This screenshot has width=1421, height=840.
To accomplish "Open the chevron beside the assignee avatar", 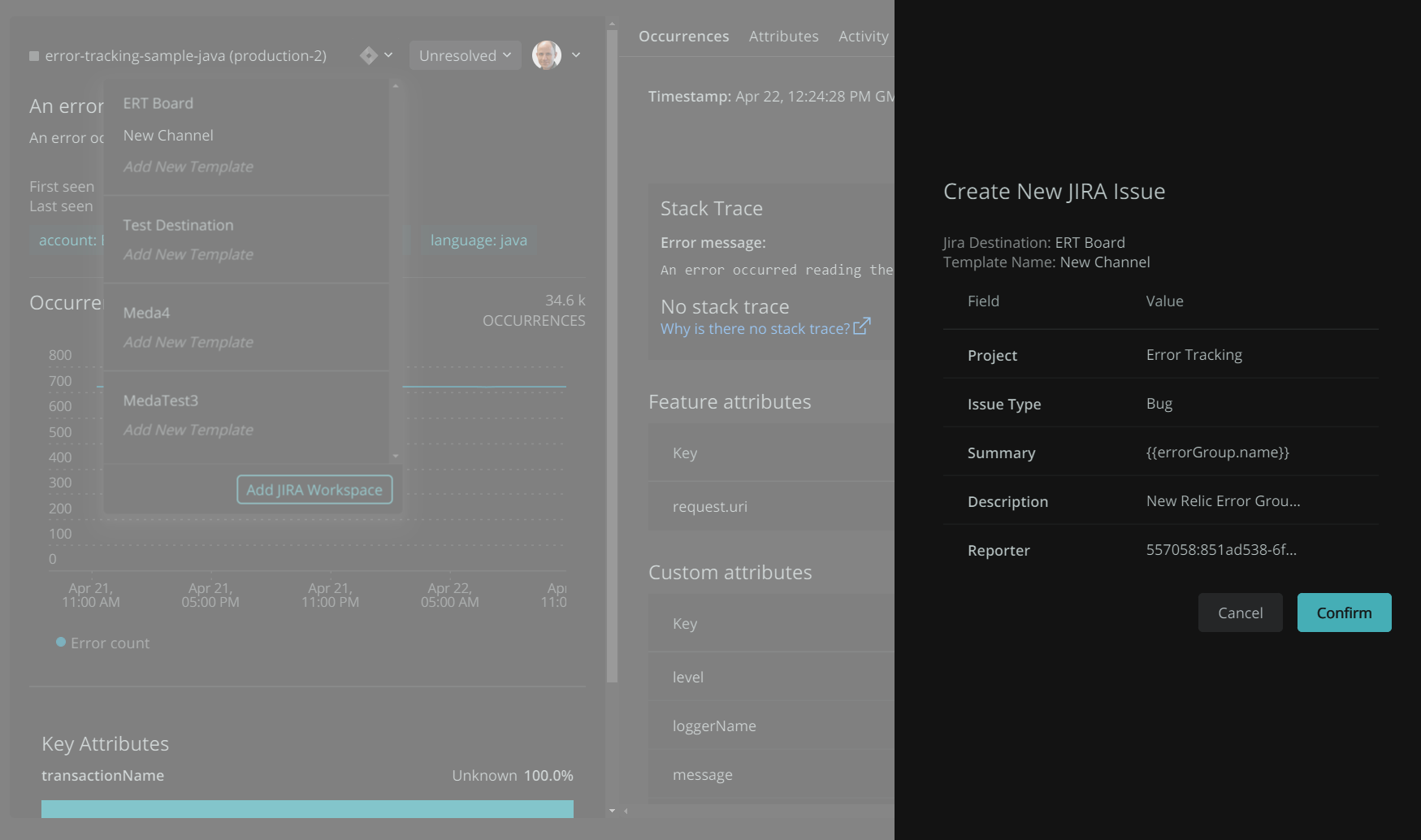I will coord(576,55).
